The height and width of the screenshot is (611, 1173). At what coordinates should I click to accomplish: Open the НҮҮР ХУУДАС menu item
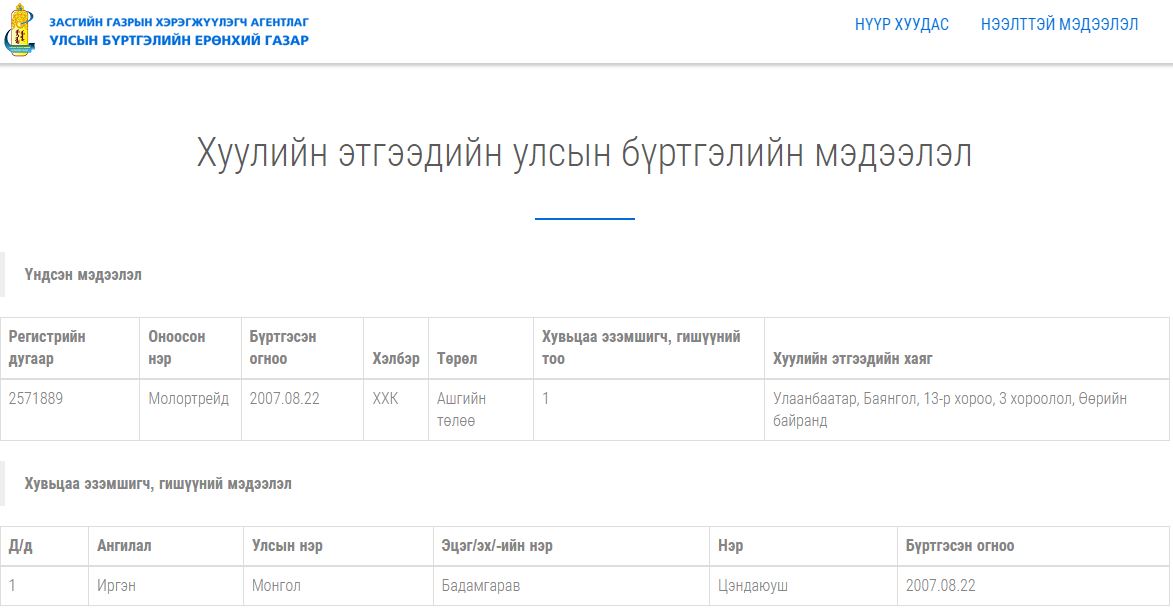tap(901, 25)
